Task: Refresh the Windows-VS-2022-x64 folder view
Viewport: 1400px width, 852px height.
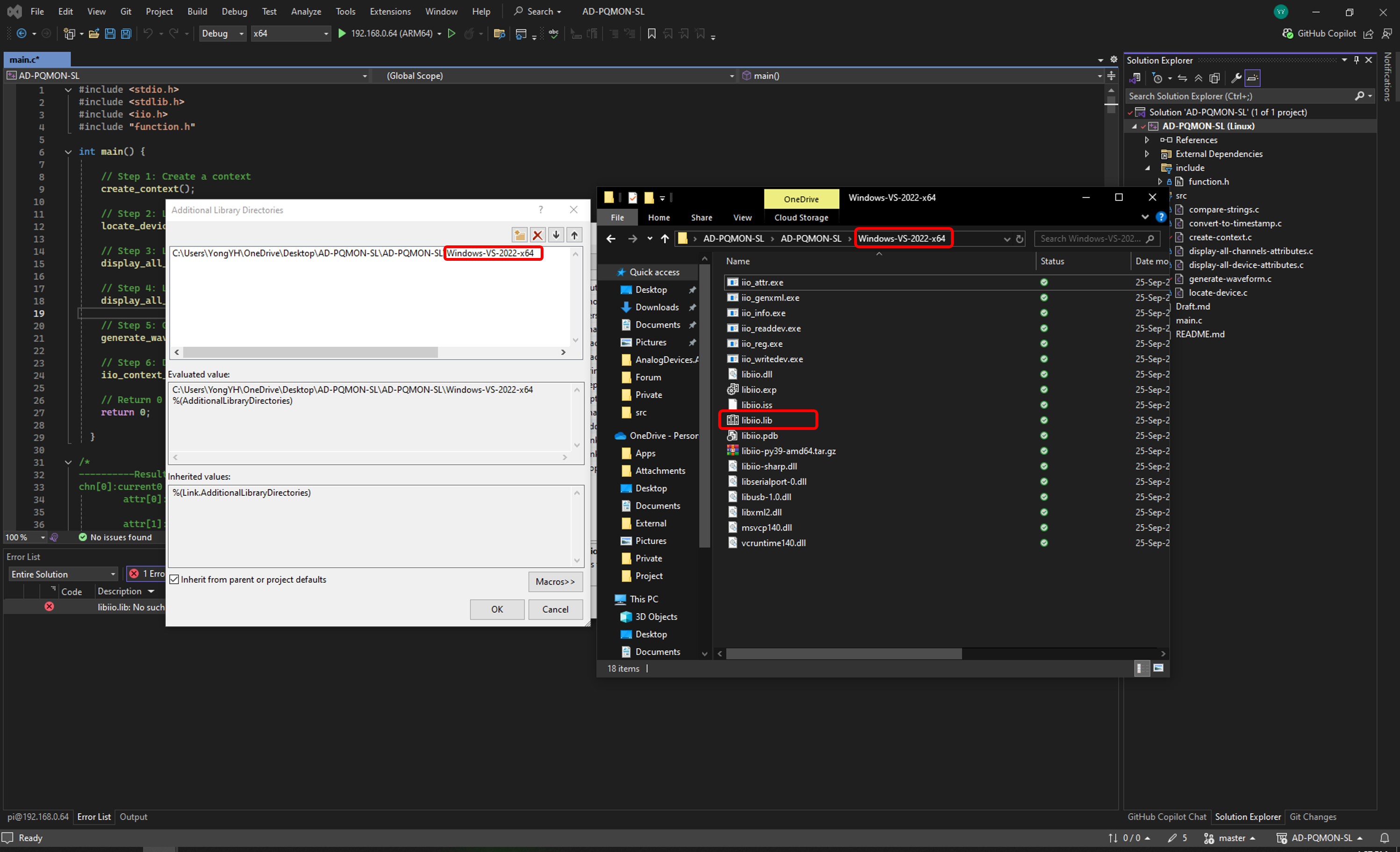Action: (x=1019, y=239)
